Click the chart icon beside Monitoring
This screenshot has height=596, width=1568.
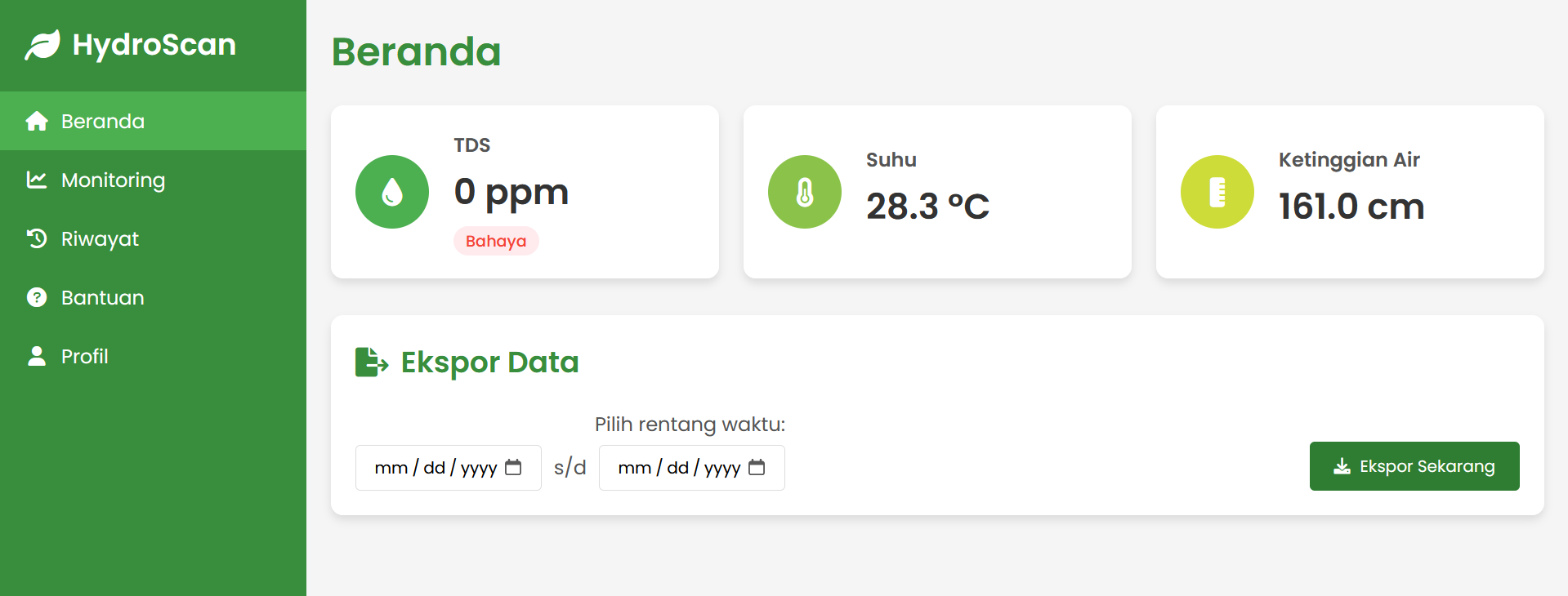click(37, 180)
